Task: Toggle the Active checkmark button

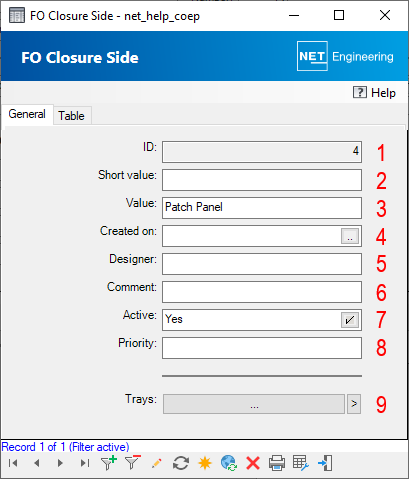Action: 350,320
